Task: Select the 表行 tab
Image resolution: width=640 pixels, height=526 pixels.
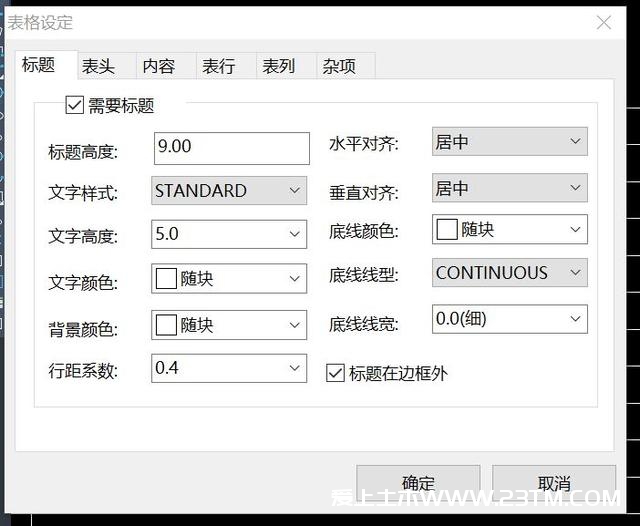Action: click(226, 66)
